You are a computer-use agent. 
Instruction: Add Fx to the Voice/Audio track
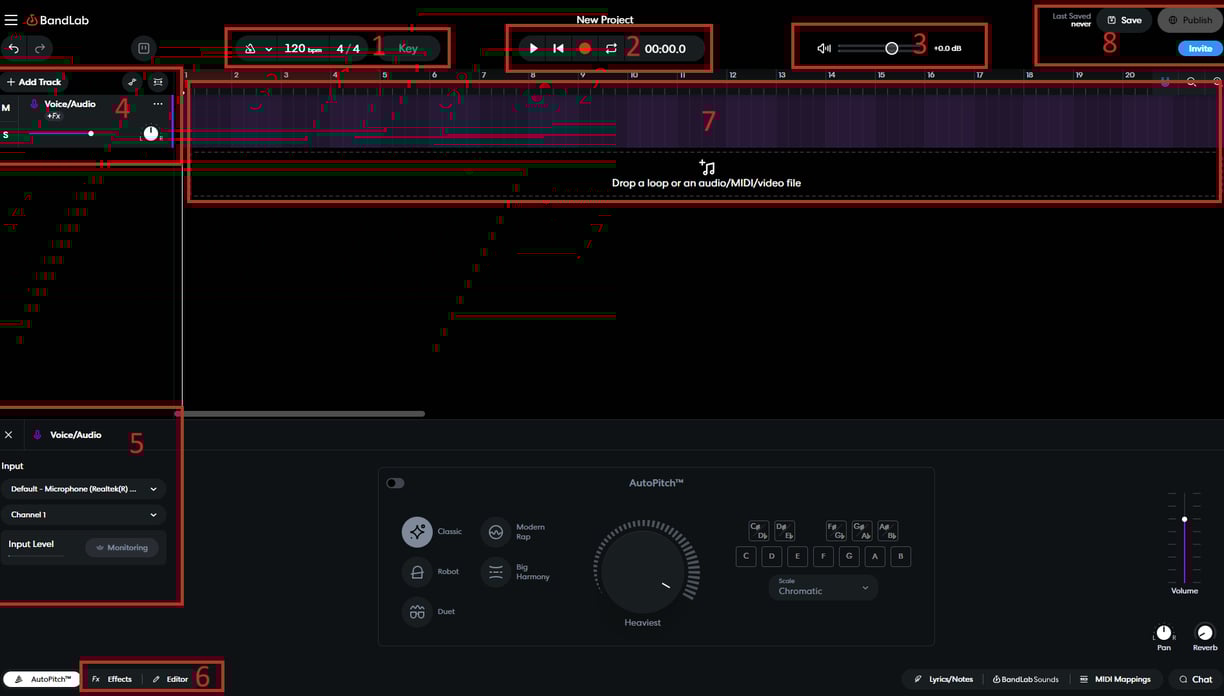(x=54, y=116)
